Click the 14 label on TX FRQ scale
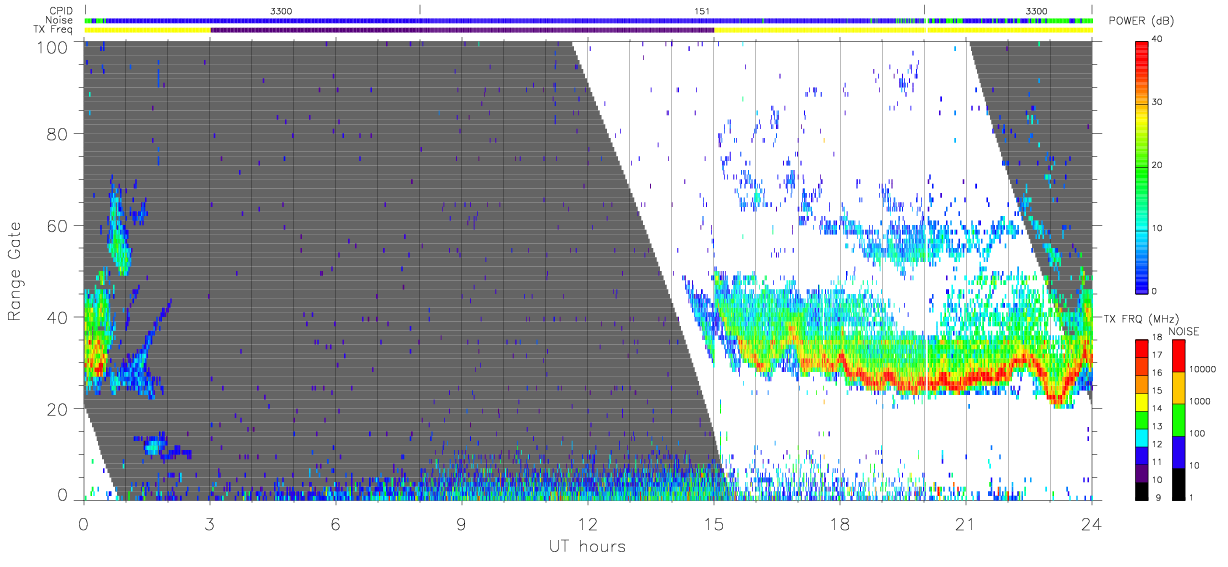1228x567 pixels. click(1158, 409)
